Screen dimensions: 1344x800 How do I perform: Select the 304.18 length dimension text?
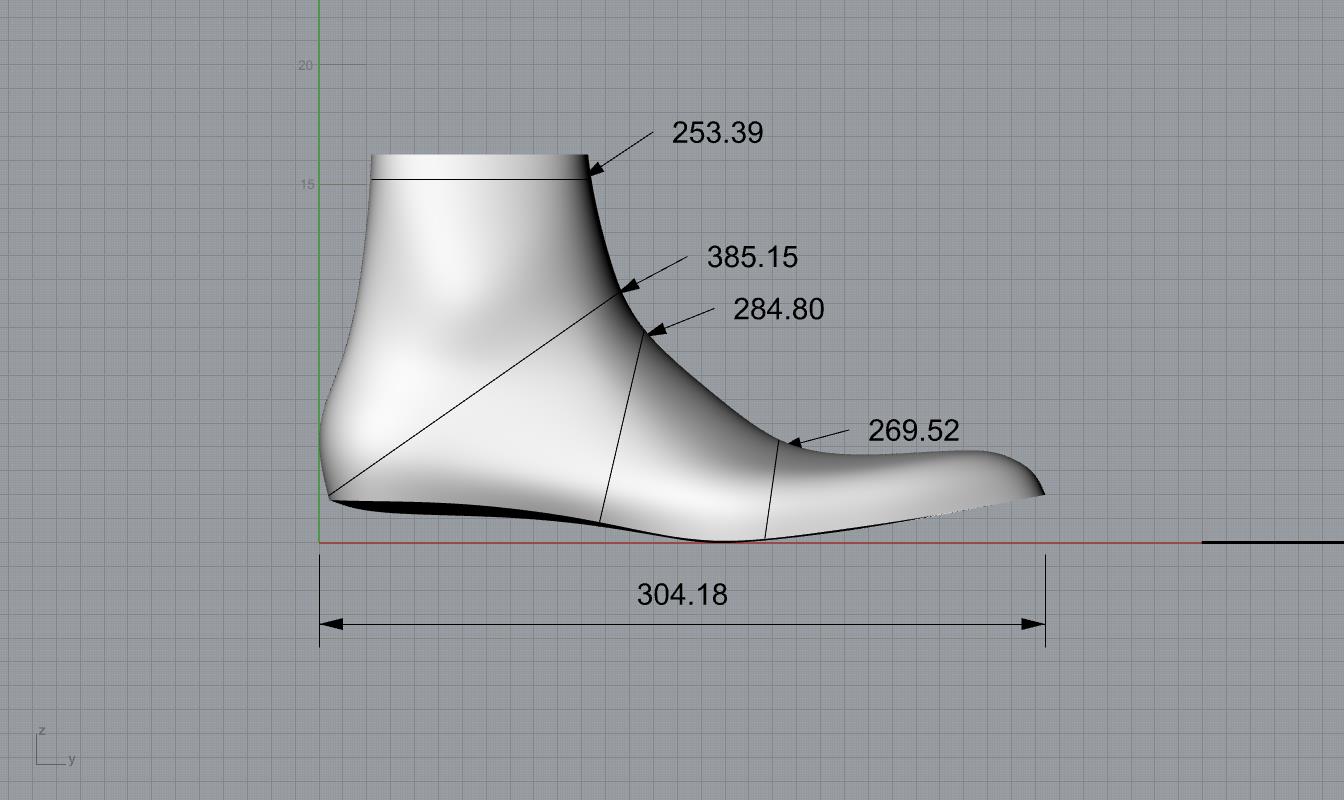point(682,595)
